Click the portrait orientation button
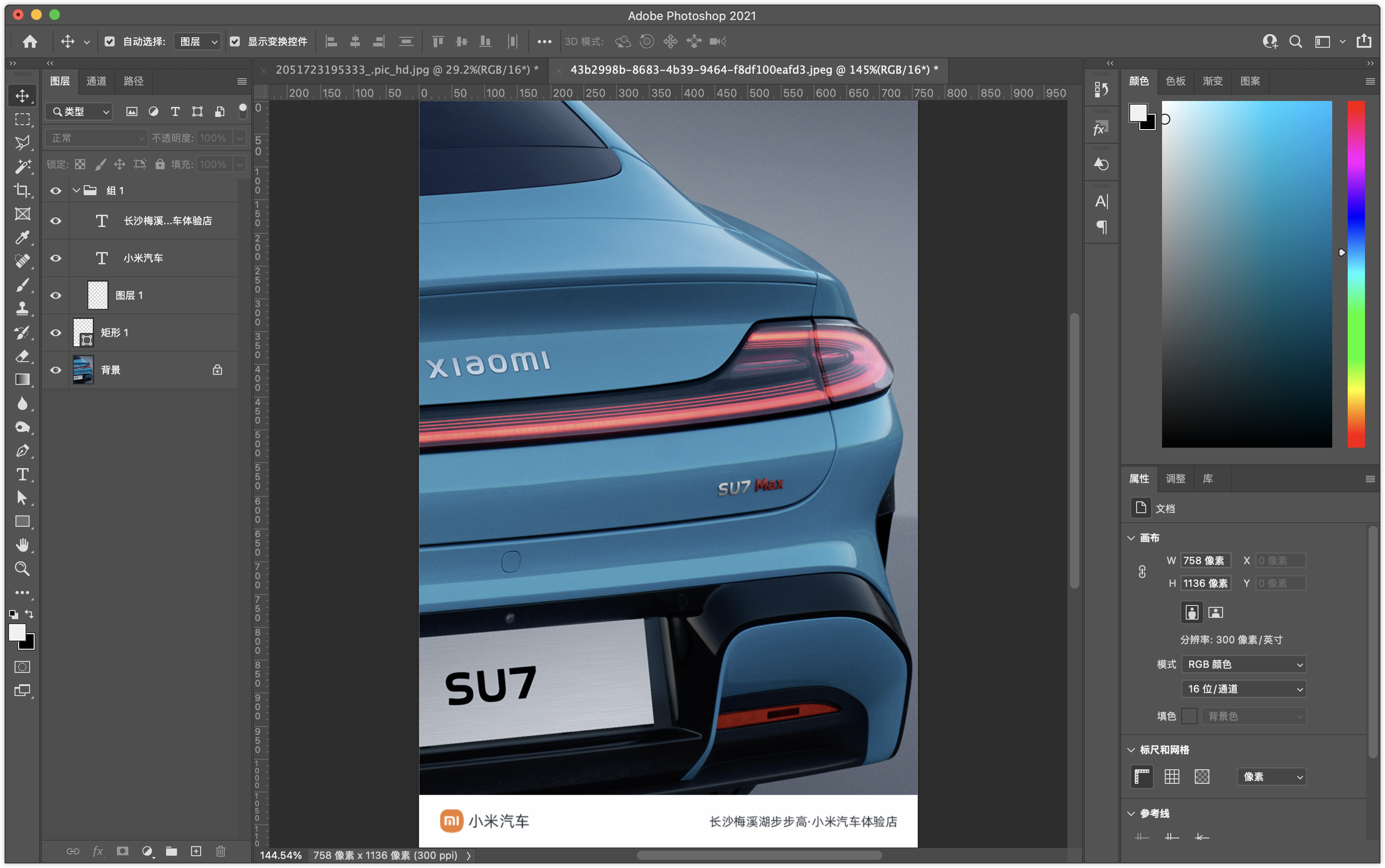 coord(1192,612)
